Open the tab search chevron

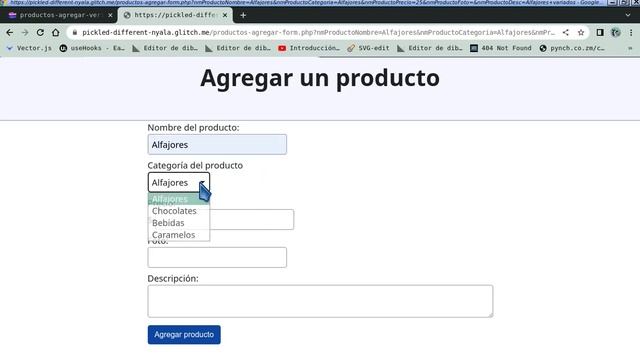pos(628,15)
